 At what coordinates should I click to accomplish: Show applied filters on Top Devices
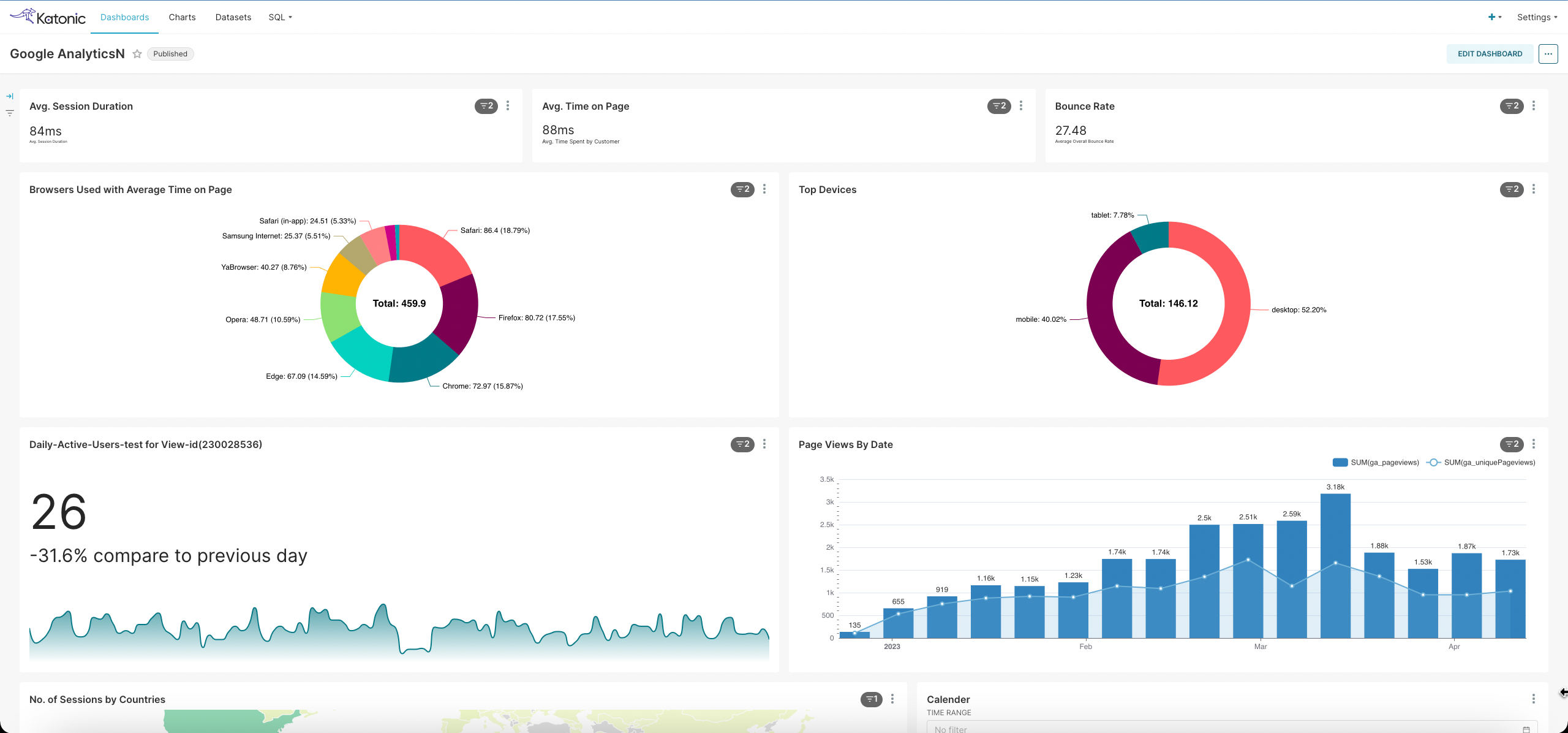(x=1512, y=189)
